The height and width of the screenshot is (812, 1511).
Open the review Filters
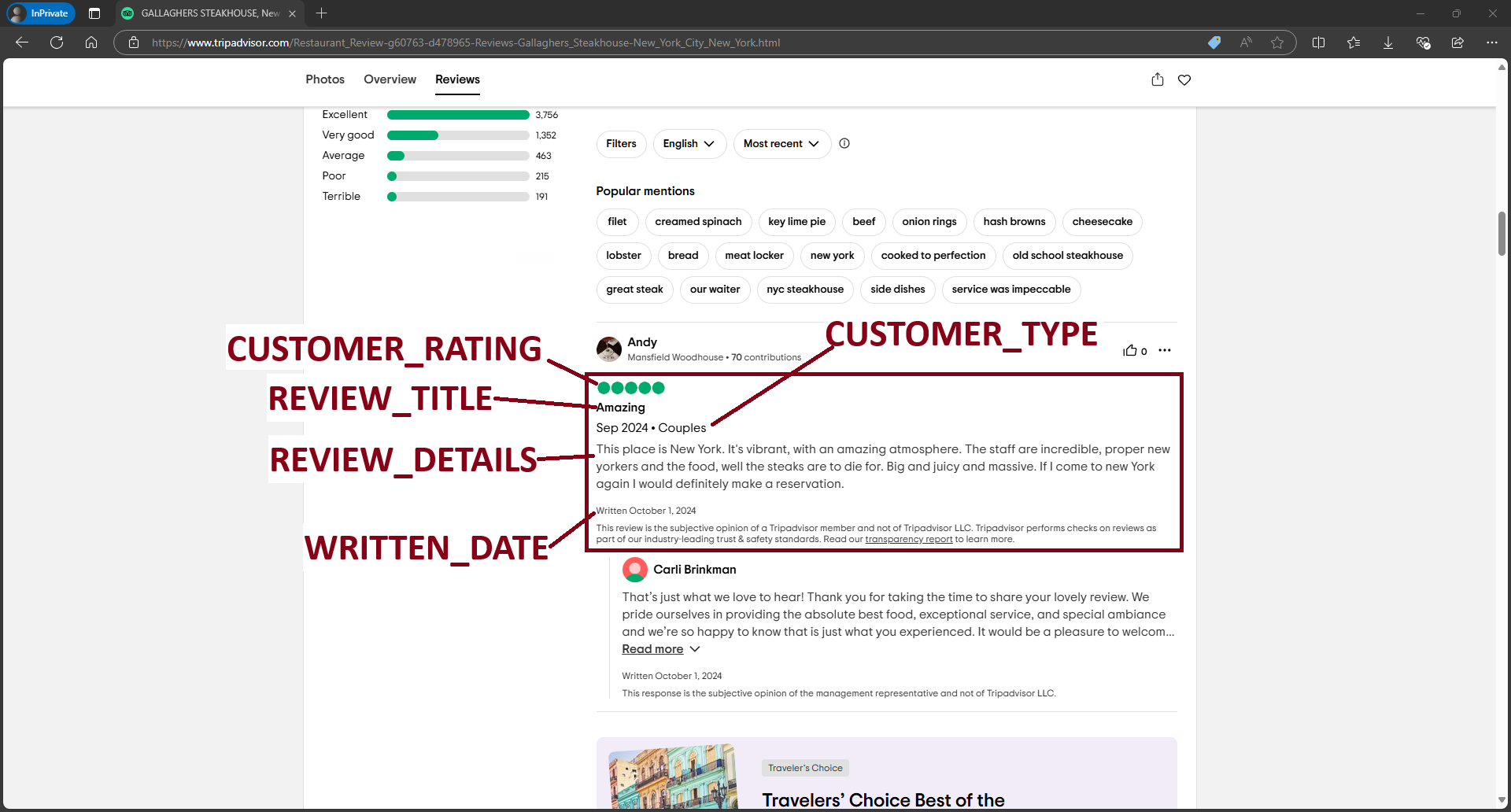click(x=621, y=143)
